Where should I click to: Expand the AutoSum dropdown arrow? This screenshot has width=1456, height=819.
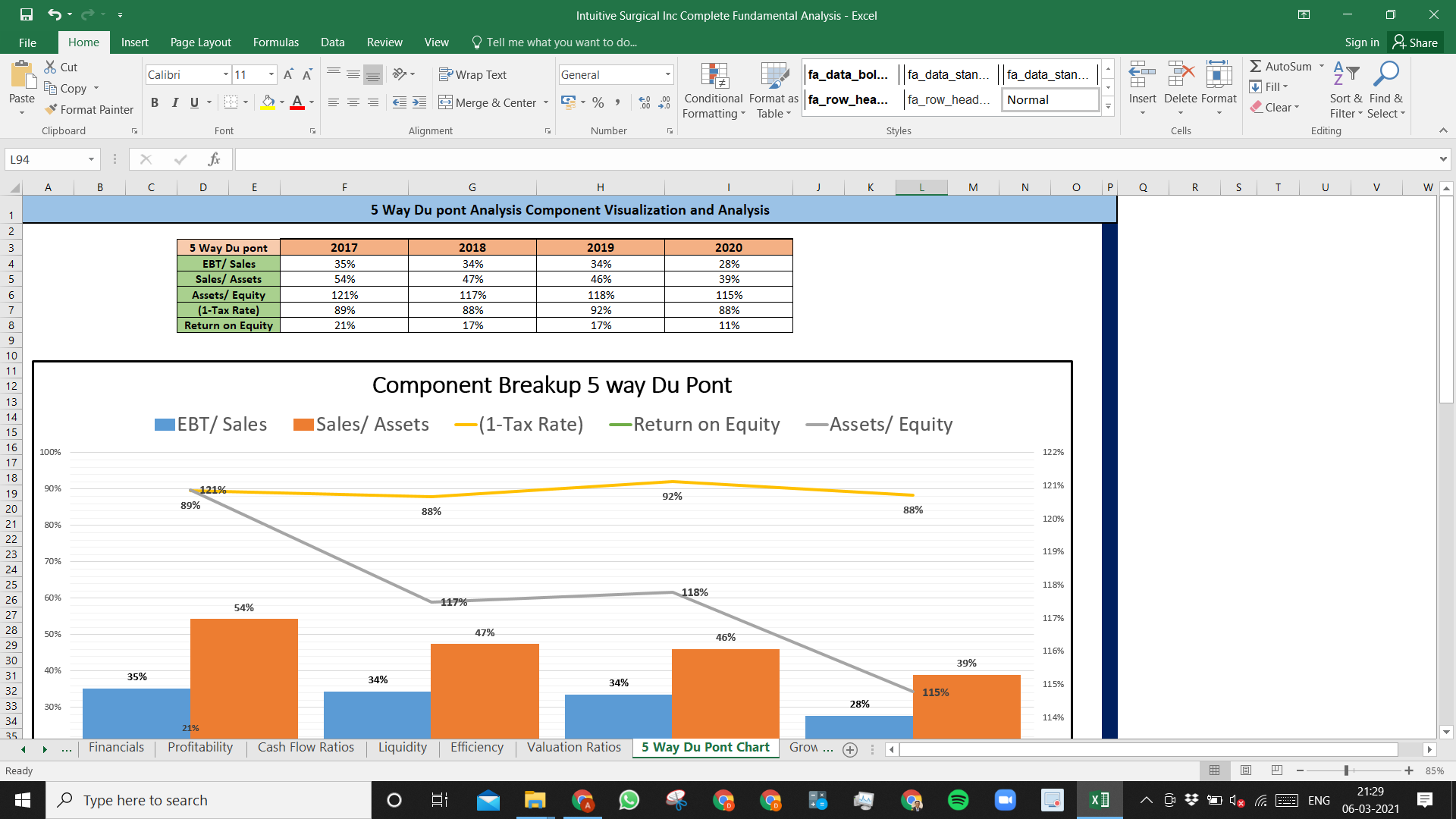pos(1322,66)
